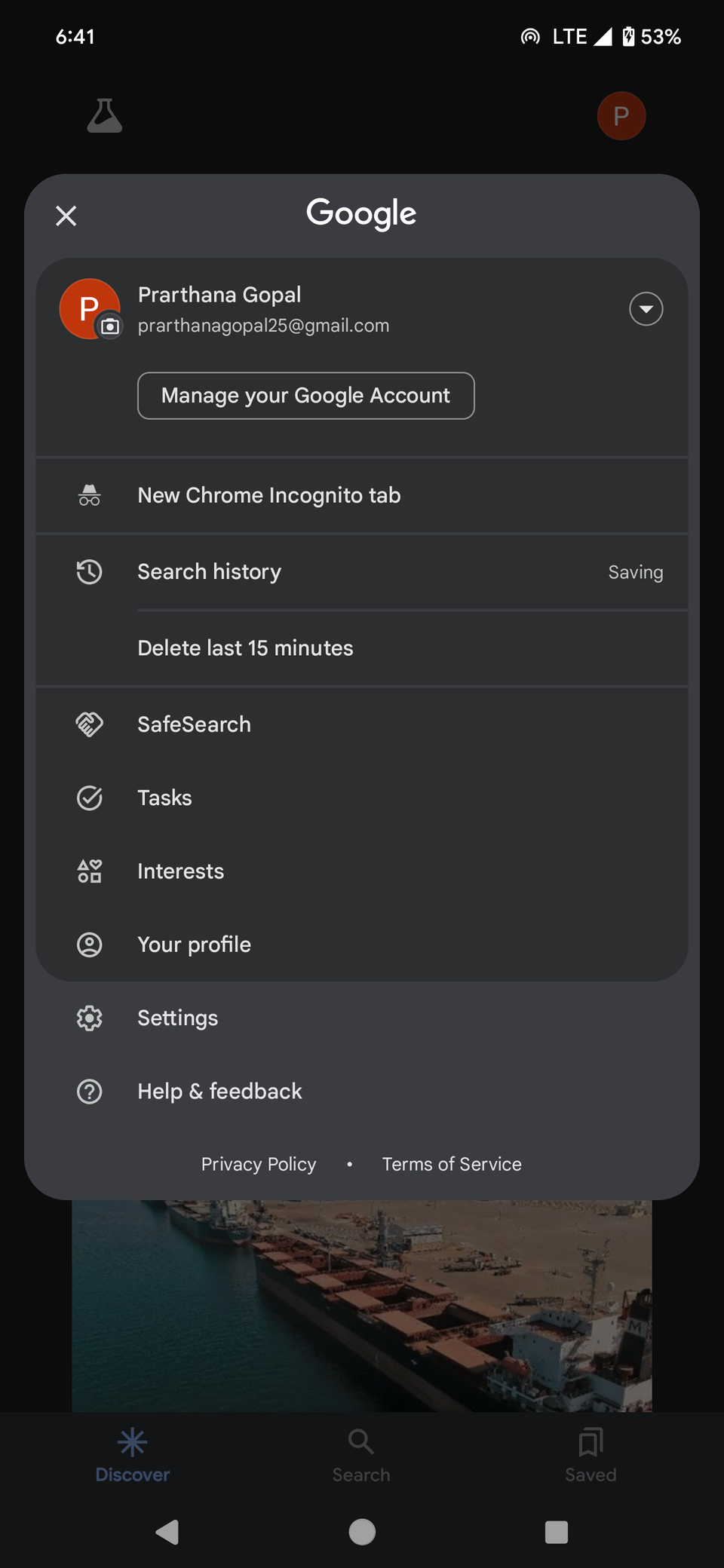Tap the Search history clock icon
This screenshot has width=724, height=1568.
[90, 572]
